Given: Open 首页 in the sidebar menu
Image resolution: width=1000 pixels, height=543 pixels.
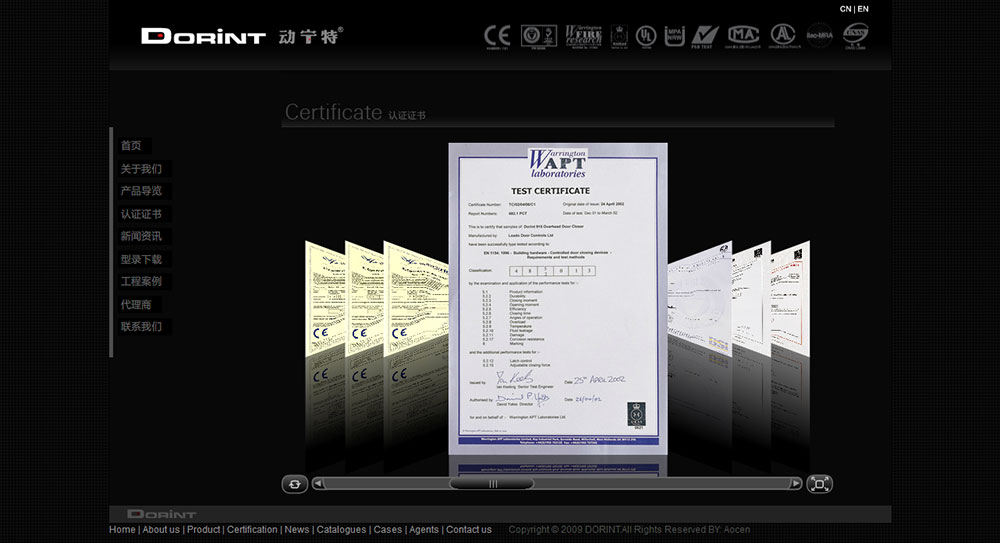Looking at the screenshot, I should coord(131,145).
